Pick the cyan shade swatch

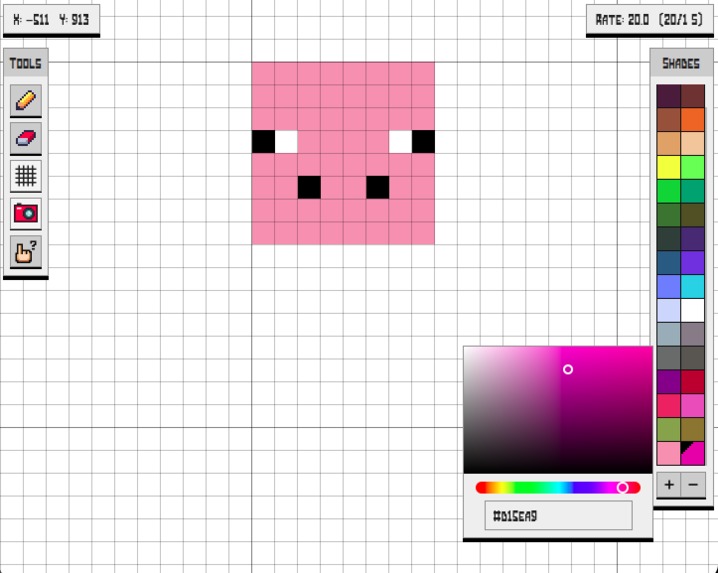point(693,286)
